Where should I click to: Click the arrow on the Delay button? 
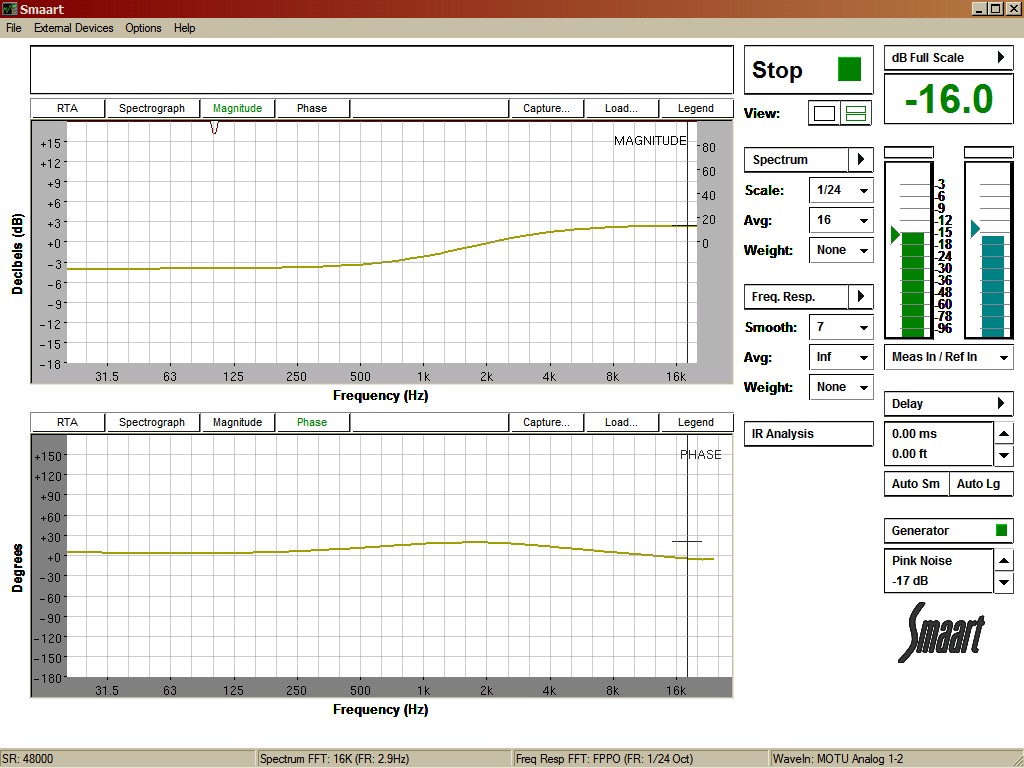(1000, 404)
